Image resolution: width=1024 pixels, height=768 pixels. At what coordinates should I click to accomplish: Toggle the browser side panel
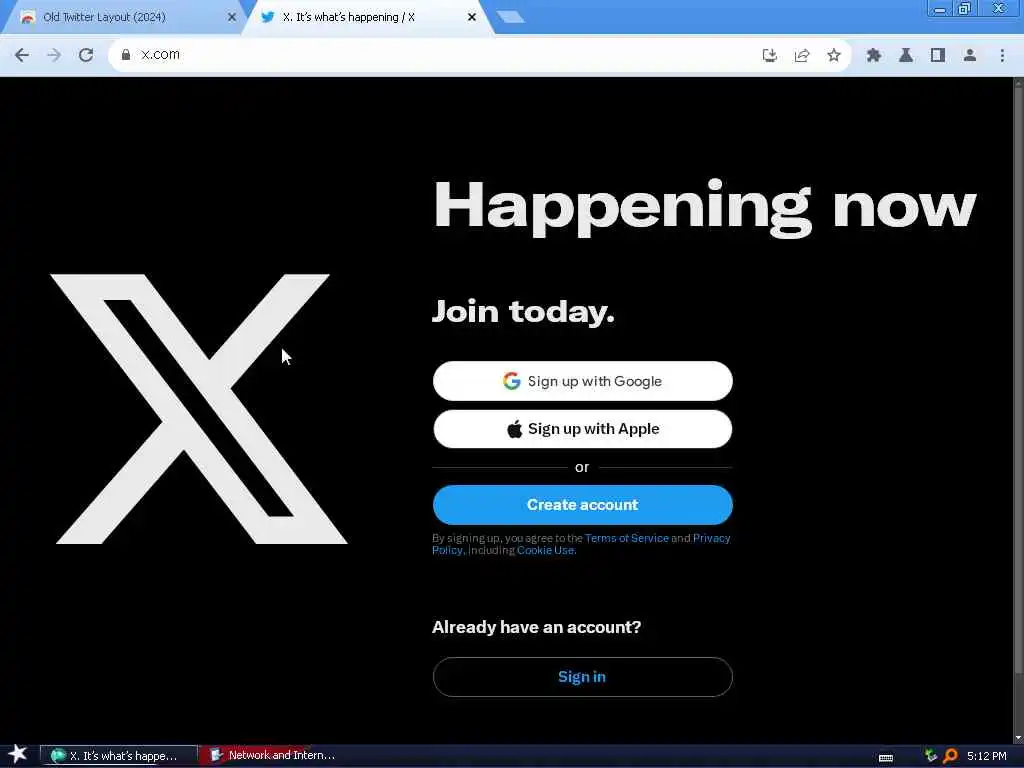938,56
